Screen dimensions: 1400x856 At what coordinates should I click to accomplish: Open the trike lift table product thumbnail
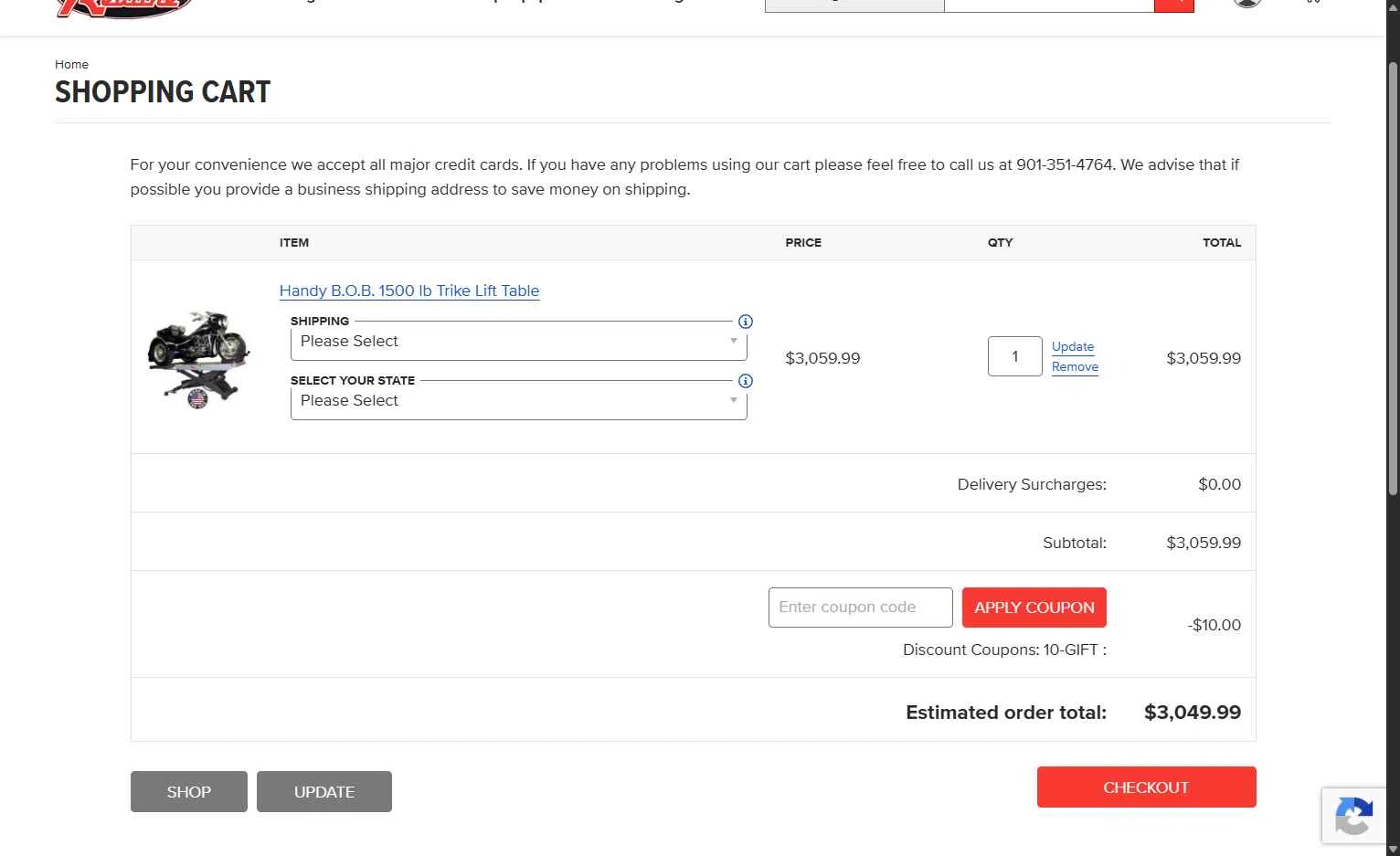tap(198, 359)
